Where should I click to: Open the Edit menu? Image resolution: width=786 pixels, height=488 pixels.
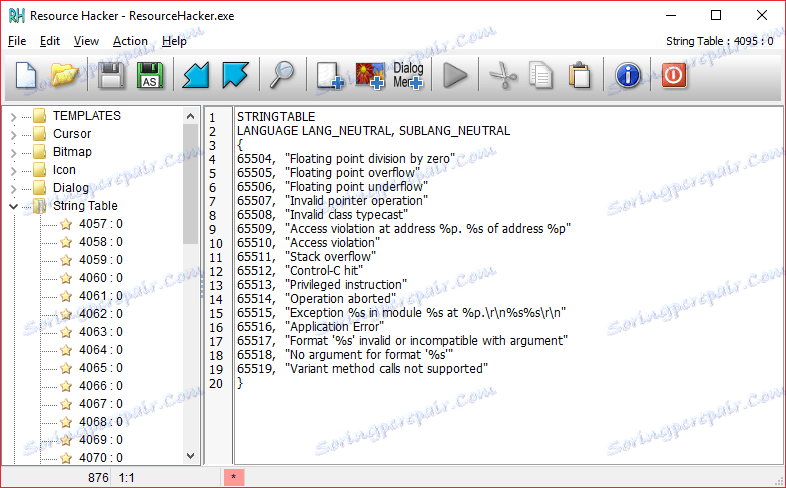tap(50, 41)
